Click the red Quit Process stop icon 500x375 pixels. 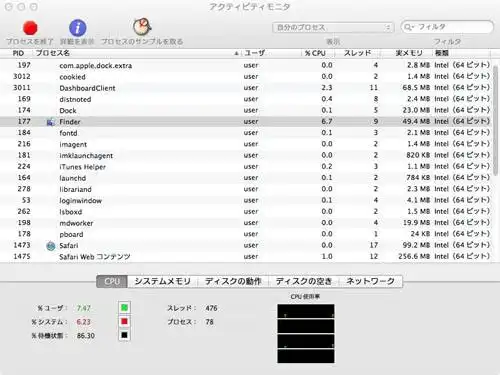[30, 28]
